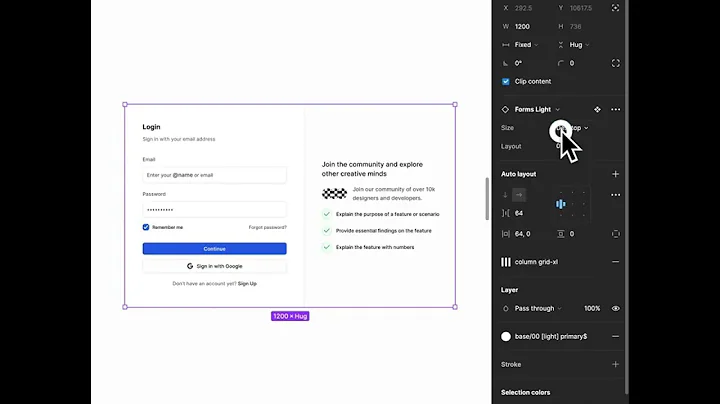Click the Login heading text
Image resolution: width=720 pixels, height=404 pixels.
(x=151, y=127)
